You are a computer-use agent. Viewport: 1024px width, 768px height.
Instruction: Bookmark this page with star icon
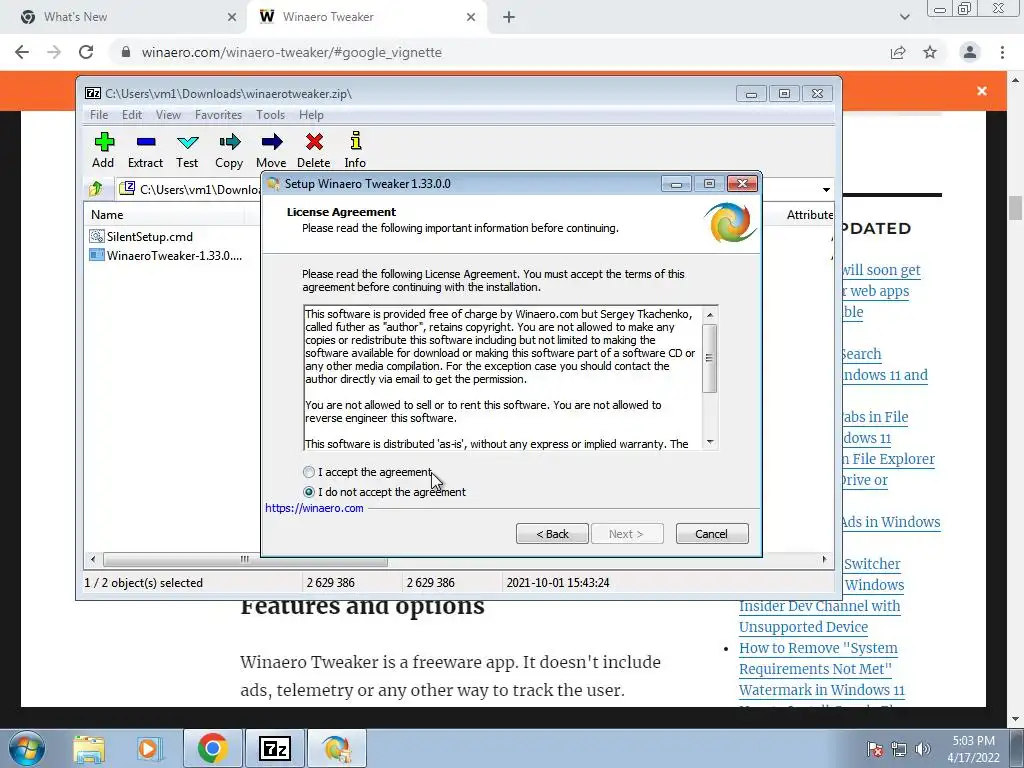tap(930, 52)
